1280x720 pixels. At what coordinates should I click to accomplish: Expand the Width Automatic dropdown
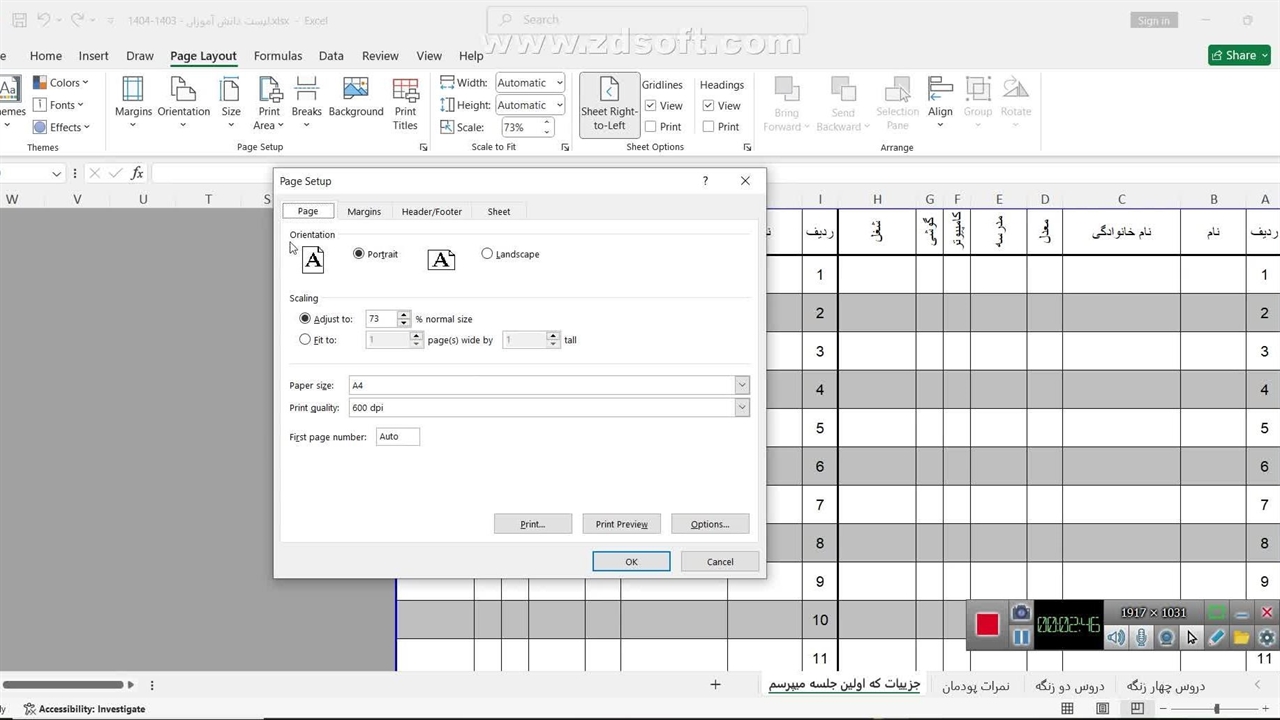point(558,83)
